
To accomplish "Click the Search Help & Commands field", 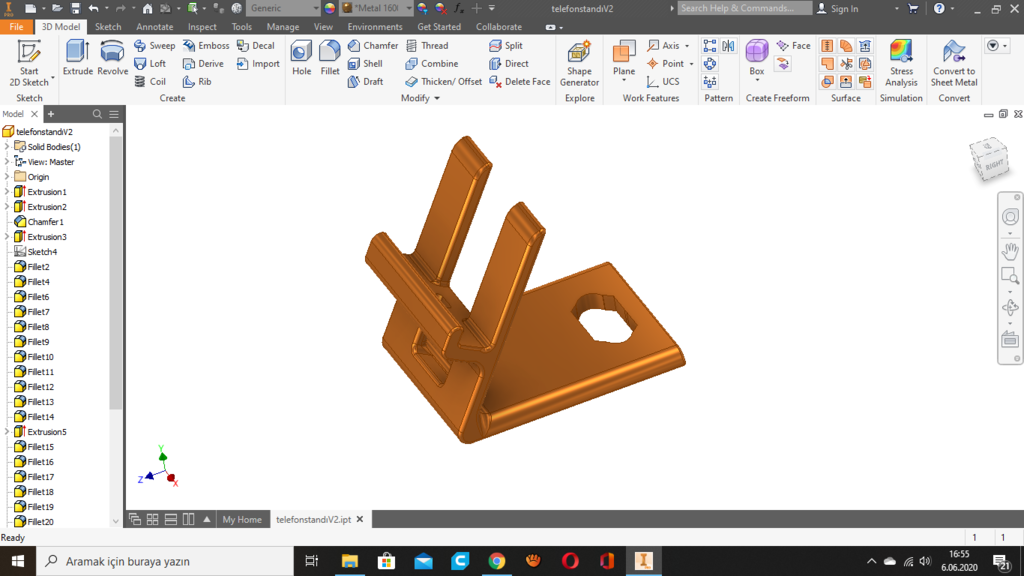I will [x=744, y=8].
